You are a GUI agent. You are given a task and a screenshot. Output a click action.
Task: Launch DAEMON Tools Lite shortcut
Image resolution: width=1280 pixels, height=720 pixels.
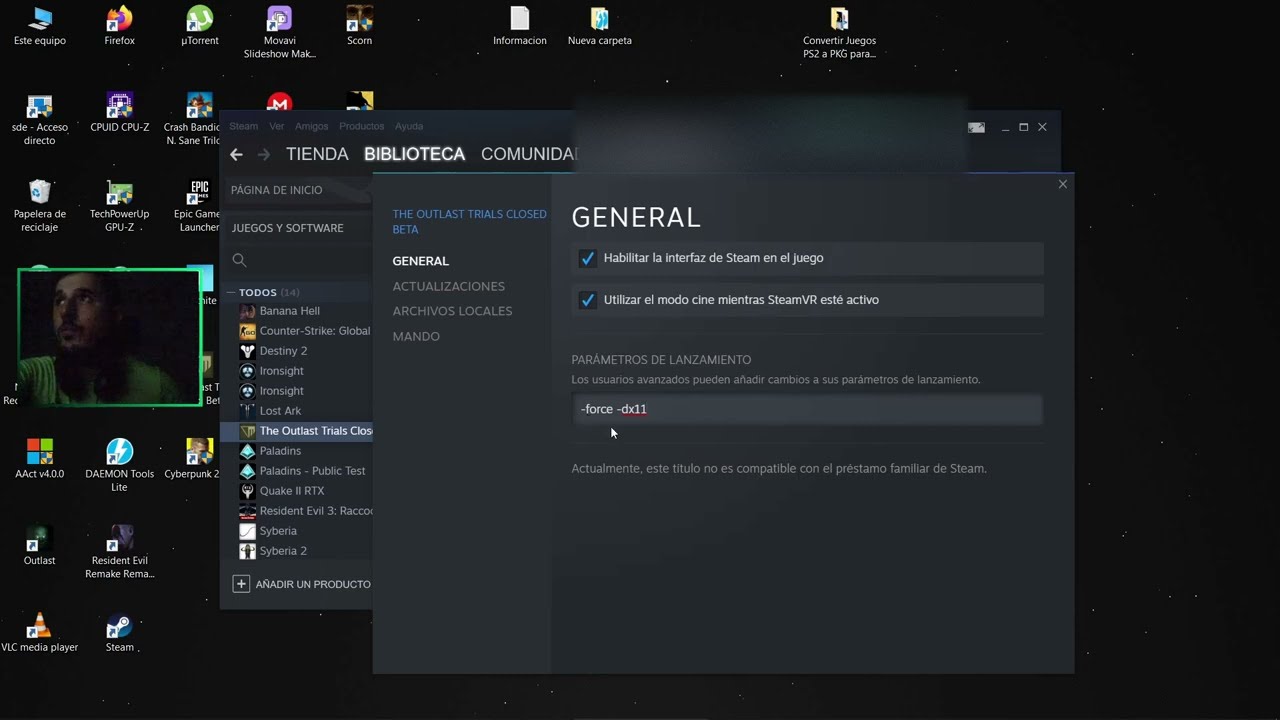coord(119,465)
